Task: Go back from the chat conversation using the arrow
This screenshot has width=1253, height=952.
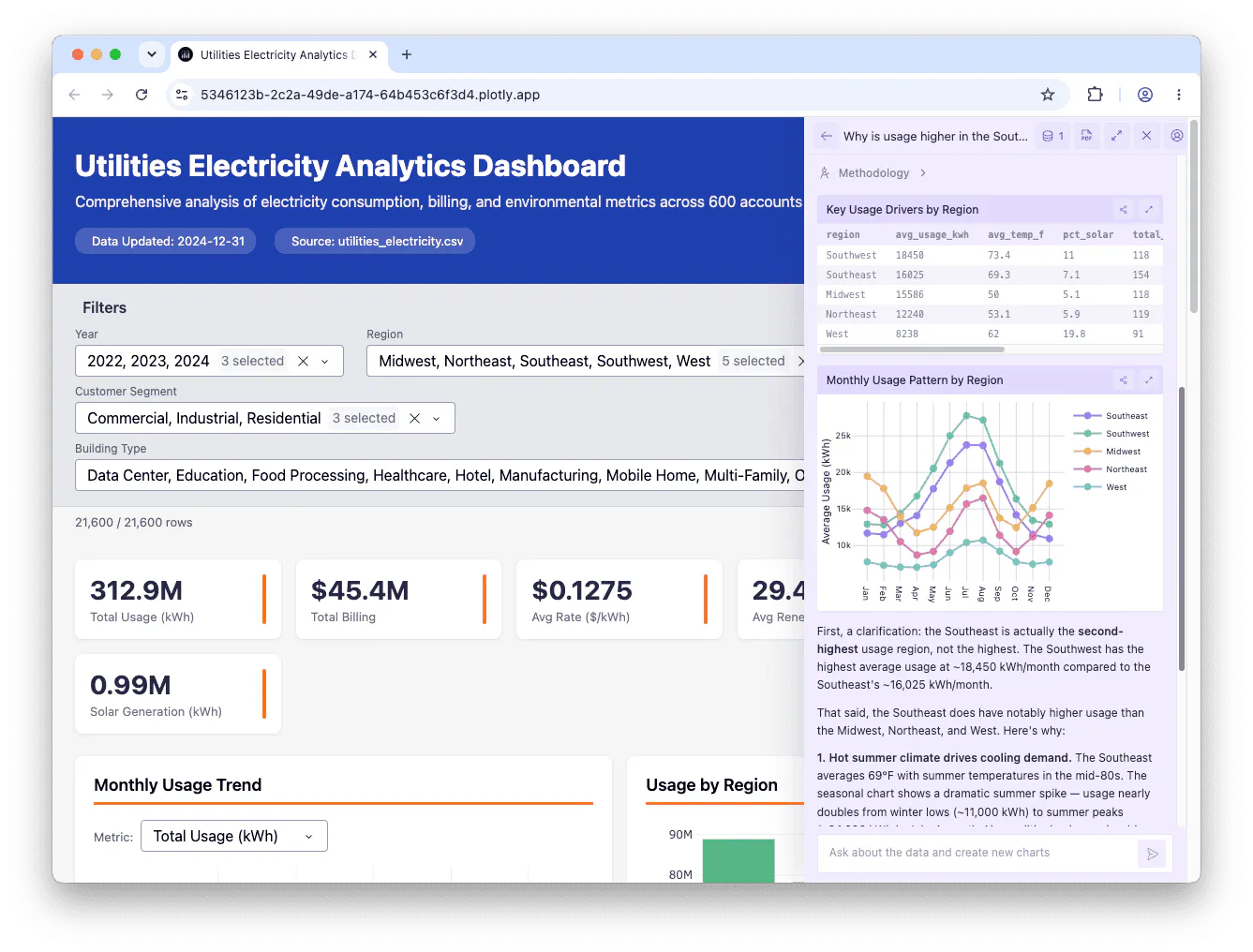Action: [826, 136]
